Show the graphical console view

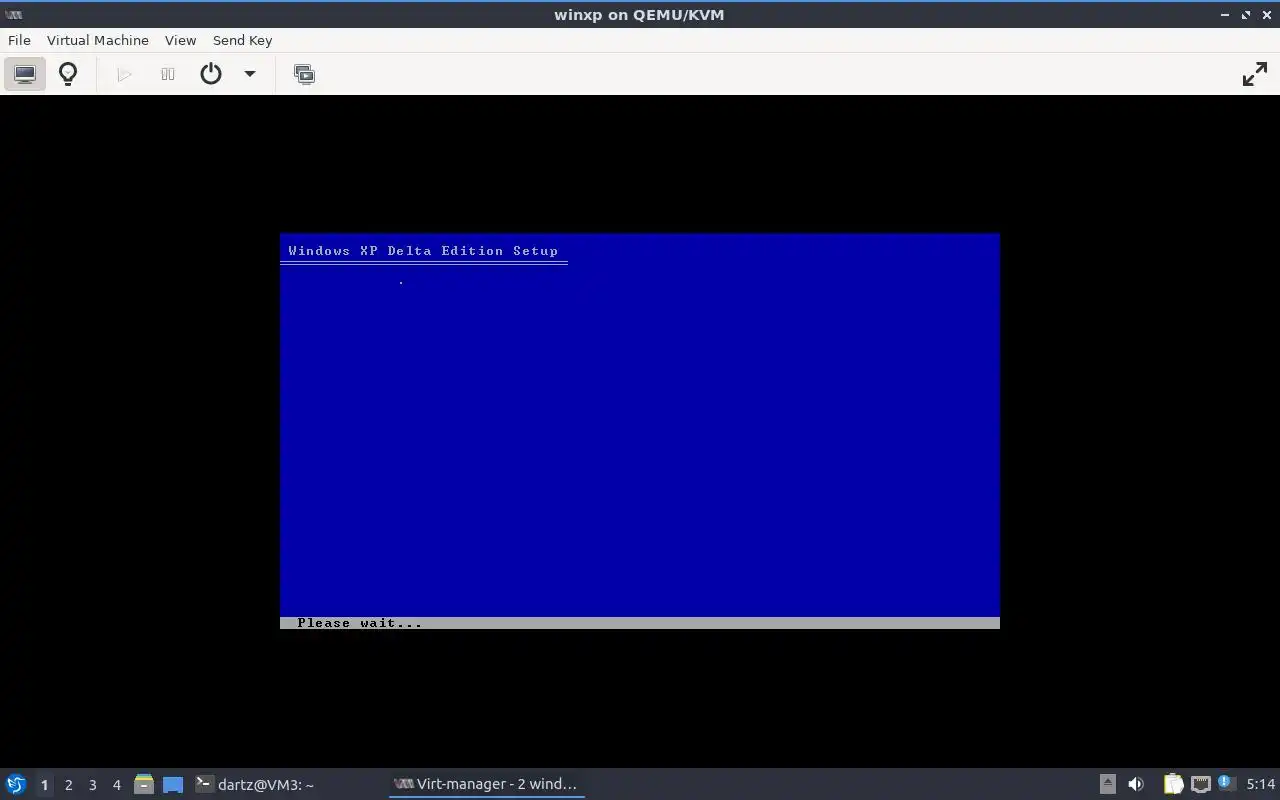pyautogui.click(x=25, y=74)
